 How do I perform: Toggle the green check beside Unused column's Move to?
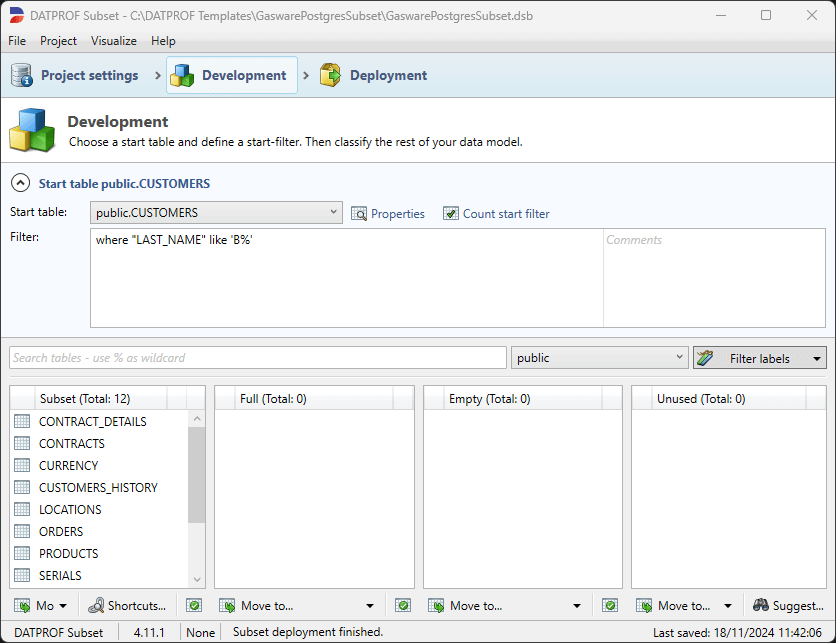click(610, 605)
